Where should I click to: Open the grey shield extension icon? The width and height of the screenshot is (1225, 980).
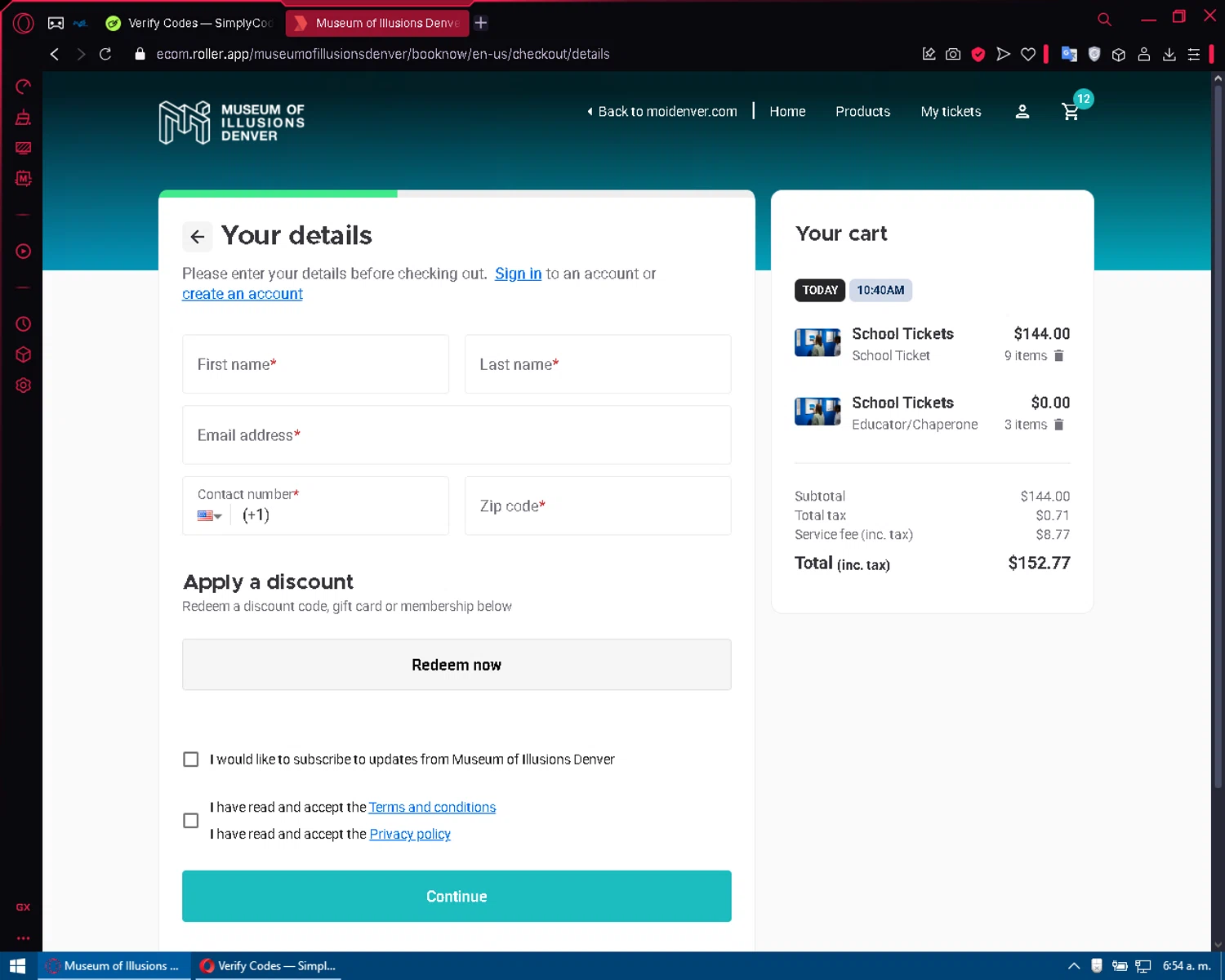pos(1094,54)
